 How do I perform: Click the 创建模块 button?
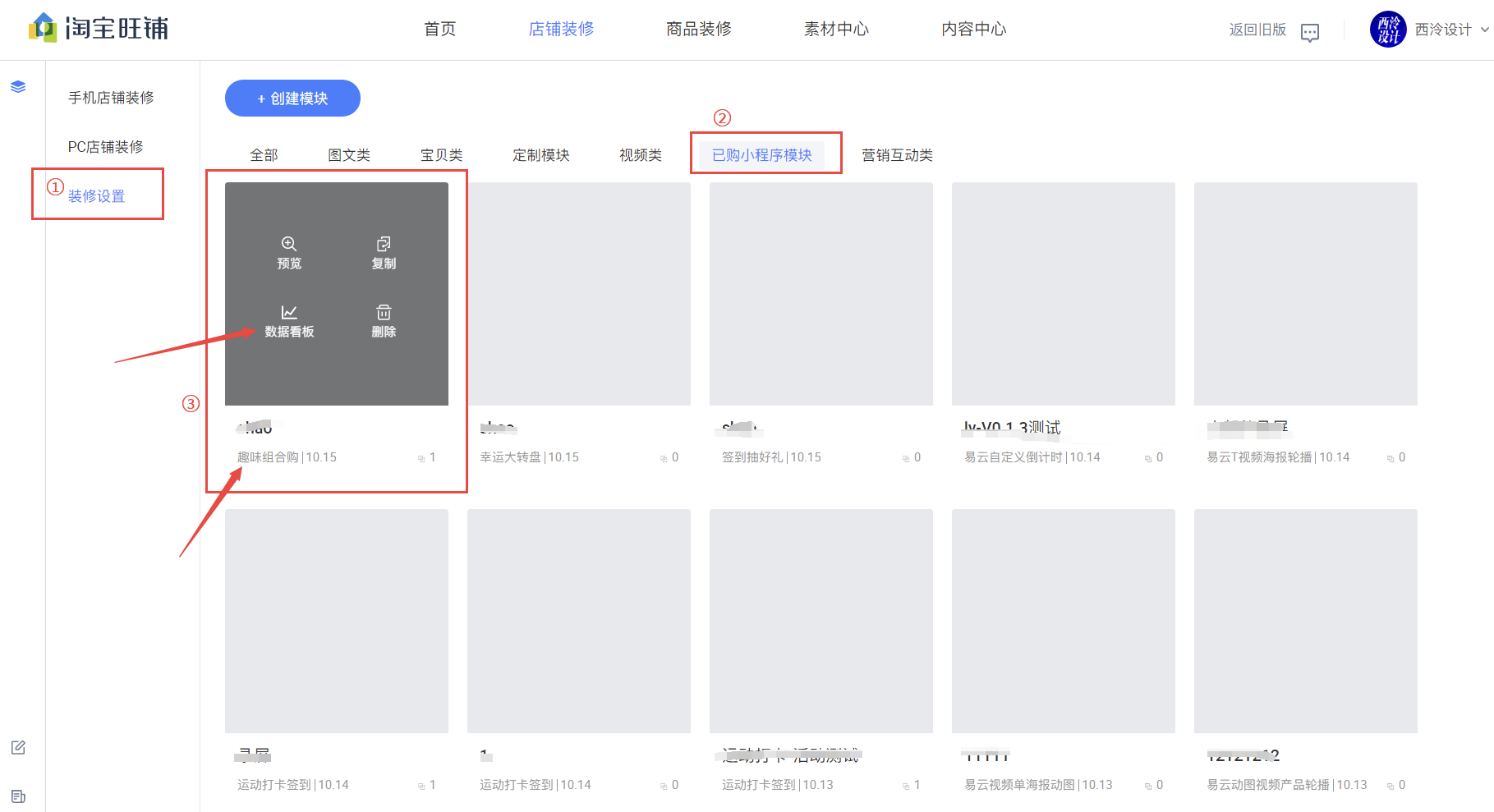[x=292, y=99]
